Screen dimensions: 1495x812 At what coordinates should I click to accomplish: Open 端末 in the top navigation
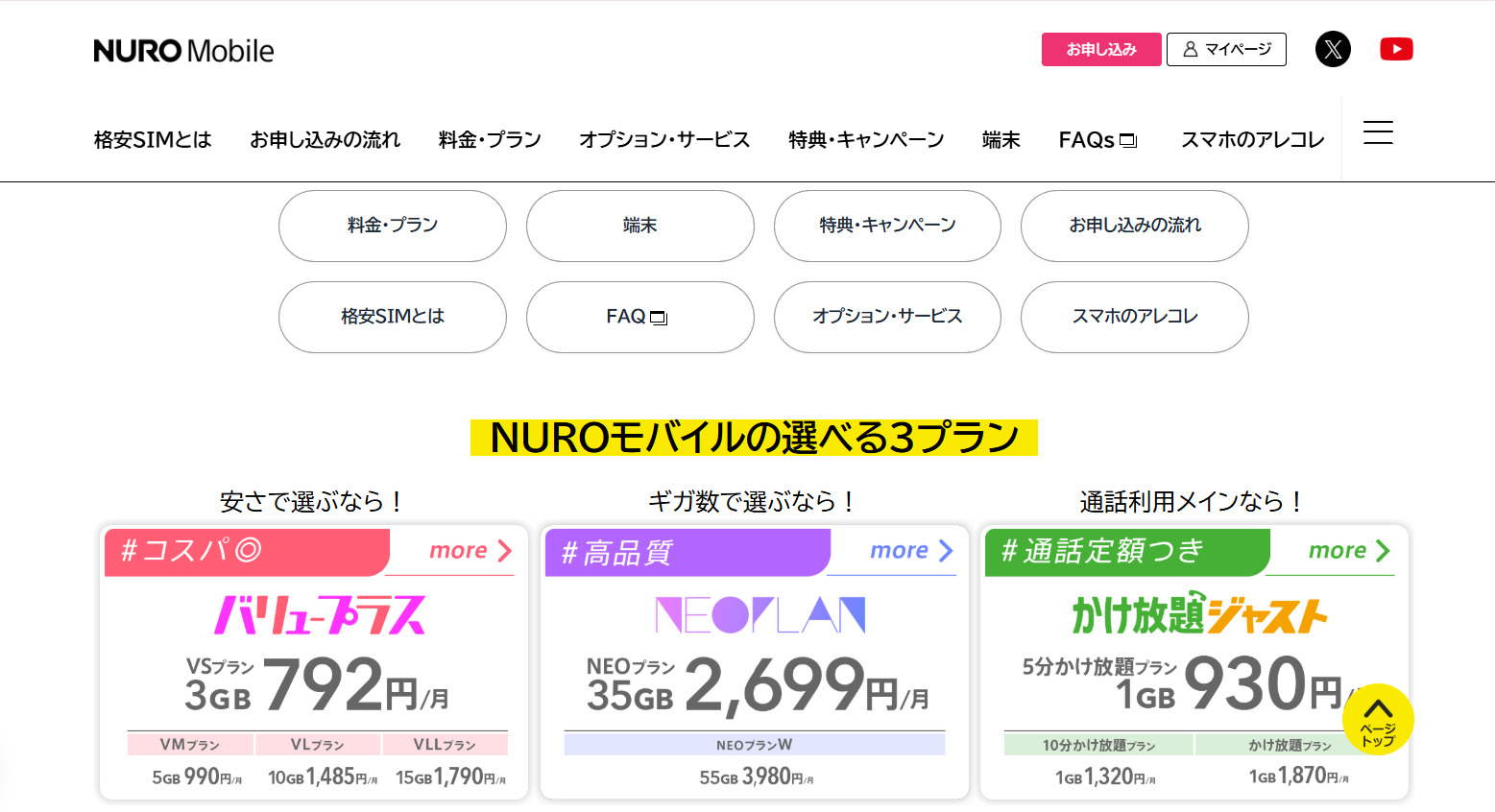click(x=1001, y=140)
